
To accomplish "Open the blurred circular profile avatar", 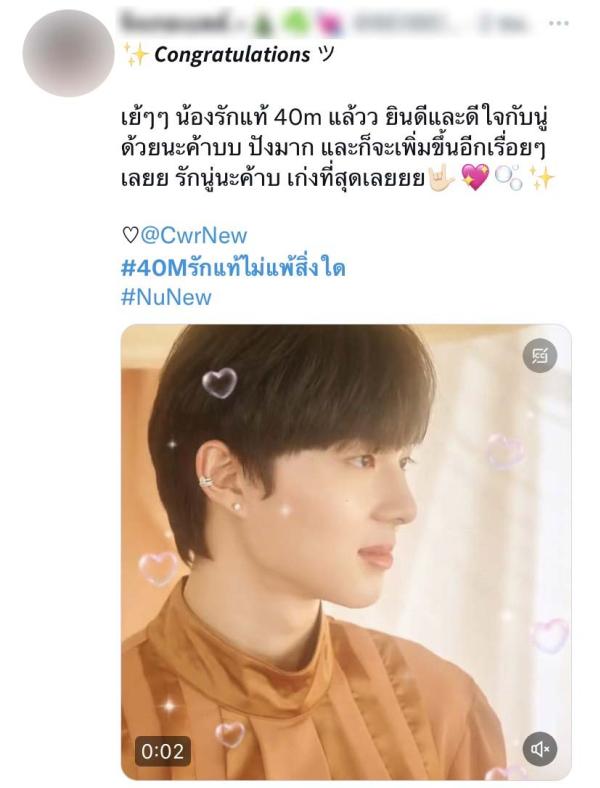I will click(69, 53).
